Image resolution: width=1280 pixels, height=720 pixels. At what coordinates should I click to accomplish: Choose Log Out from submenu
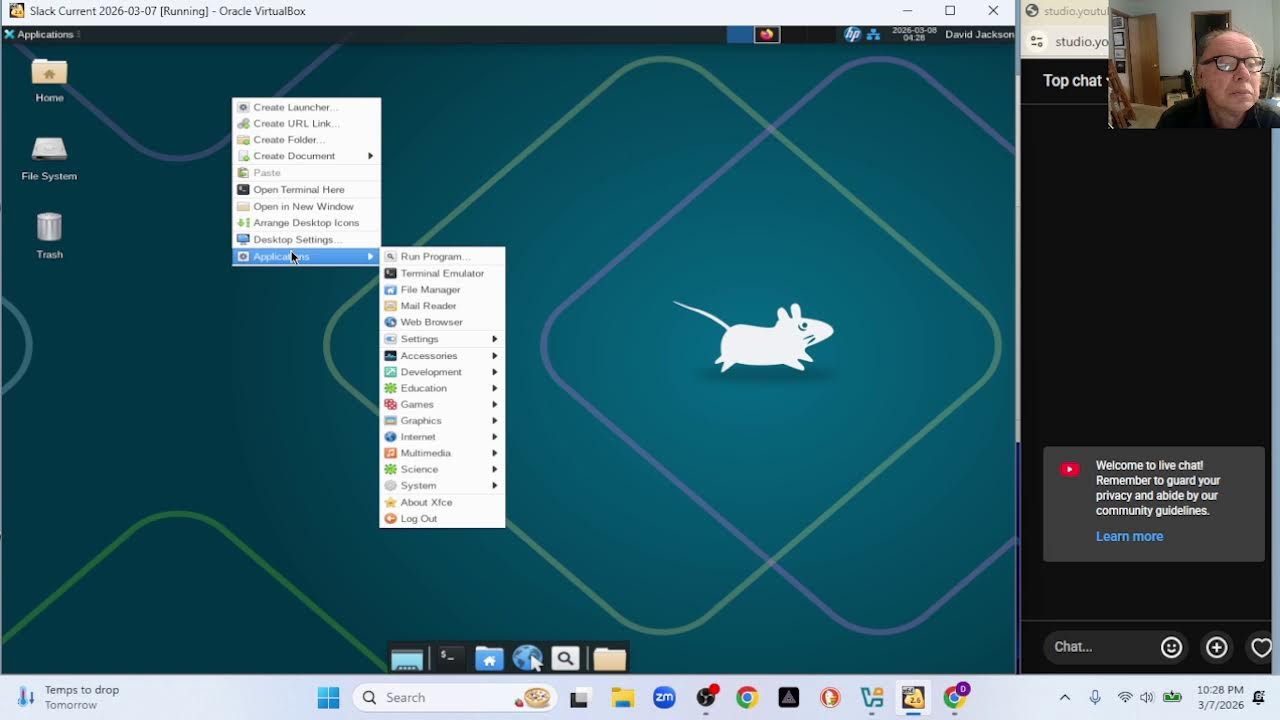click(442, 518)
